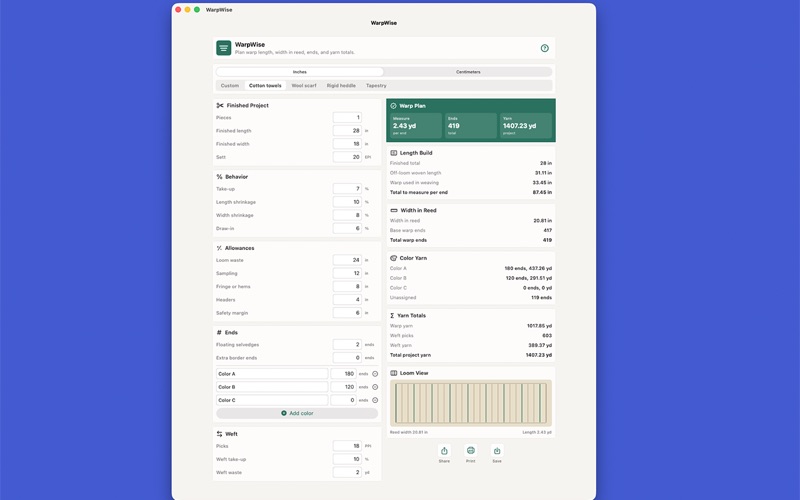Screen dimensions: 800x500
Task: Click the Weft arrows icon
Action: 219,434
